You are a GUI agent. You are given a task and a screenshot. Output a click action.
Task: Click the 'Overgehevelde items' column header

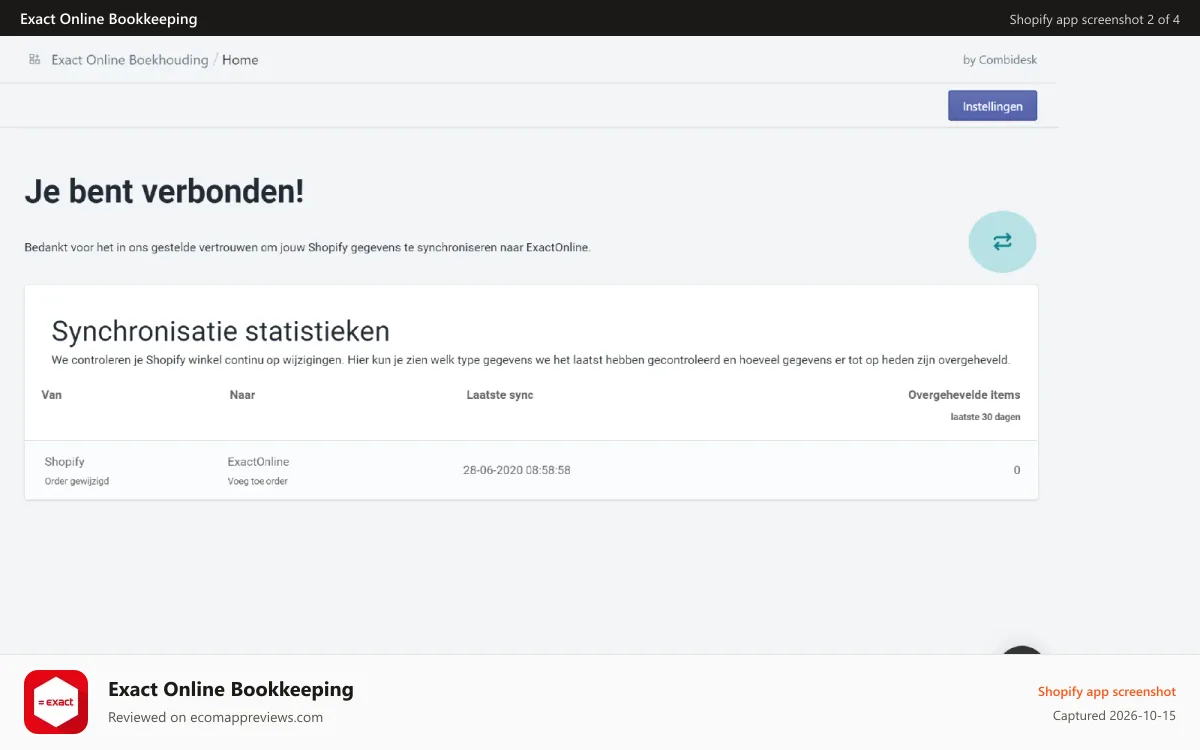click(x=964, y=395)
